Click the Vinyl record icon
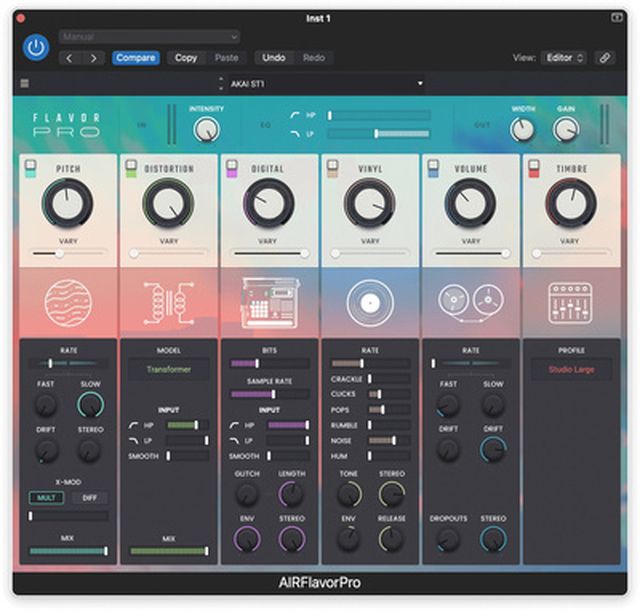Image resolution: width=640 pixels, height=611 pixels. coord(370,302)
